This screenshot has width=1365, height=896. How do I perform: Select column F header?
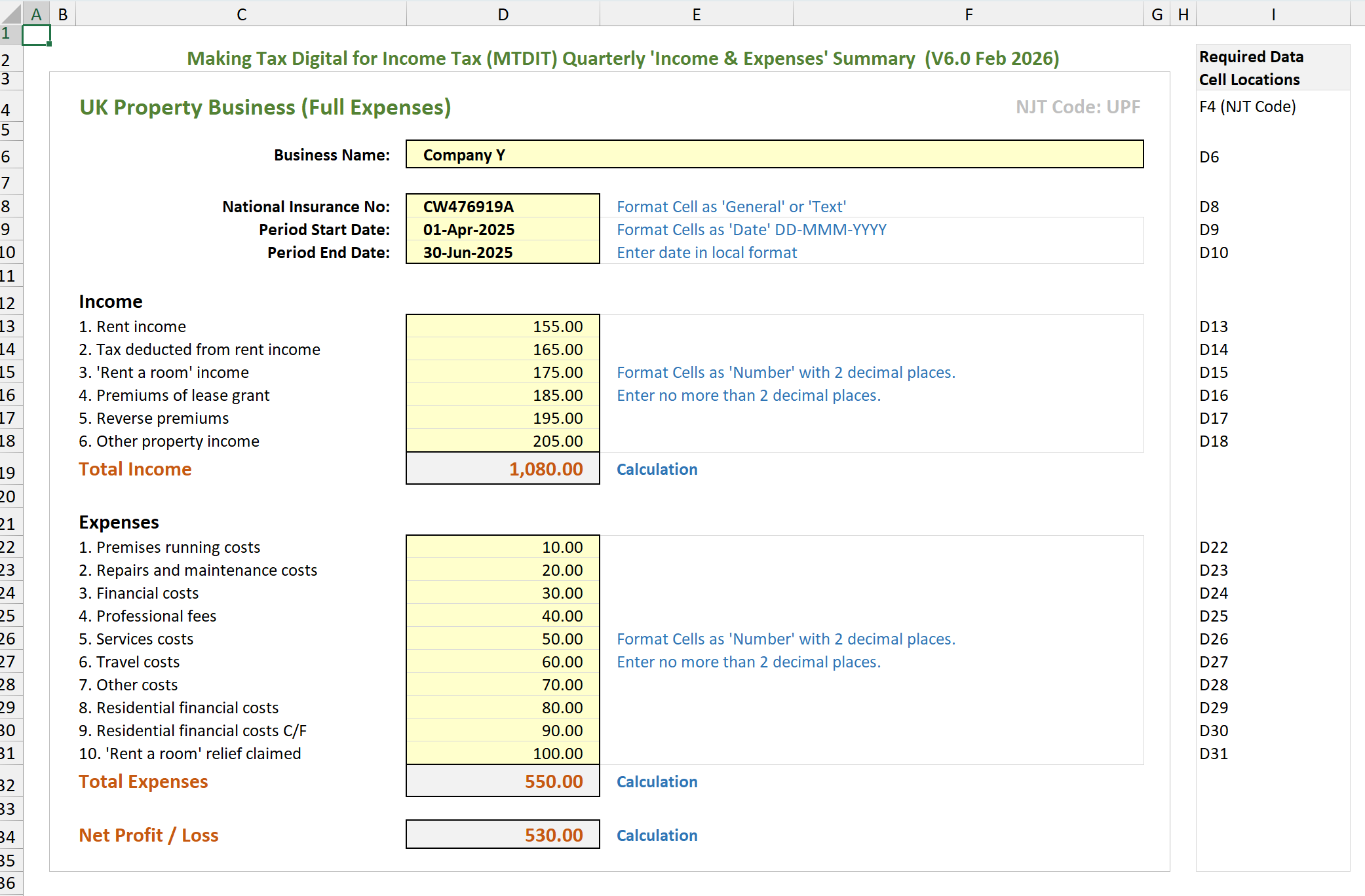click(968, 13)
